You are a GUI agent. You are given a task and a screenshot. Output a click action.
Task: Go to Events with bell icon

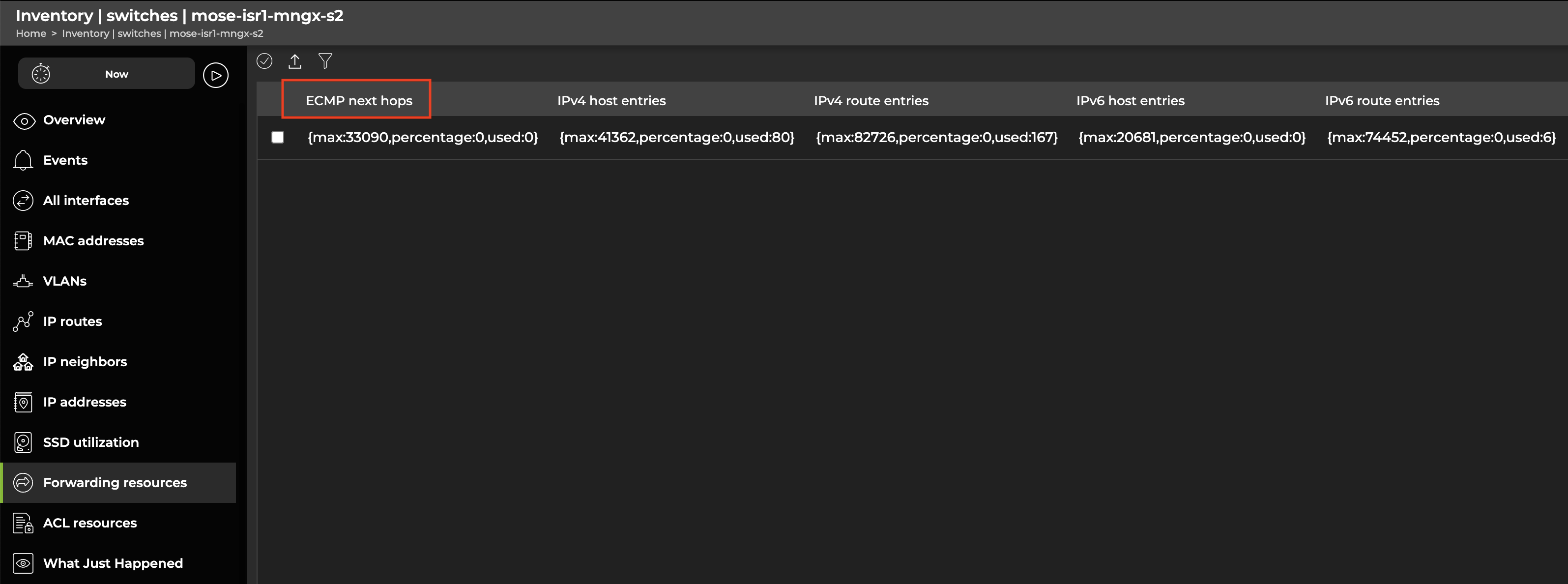65,160
